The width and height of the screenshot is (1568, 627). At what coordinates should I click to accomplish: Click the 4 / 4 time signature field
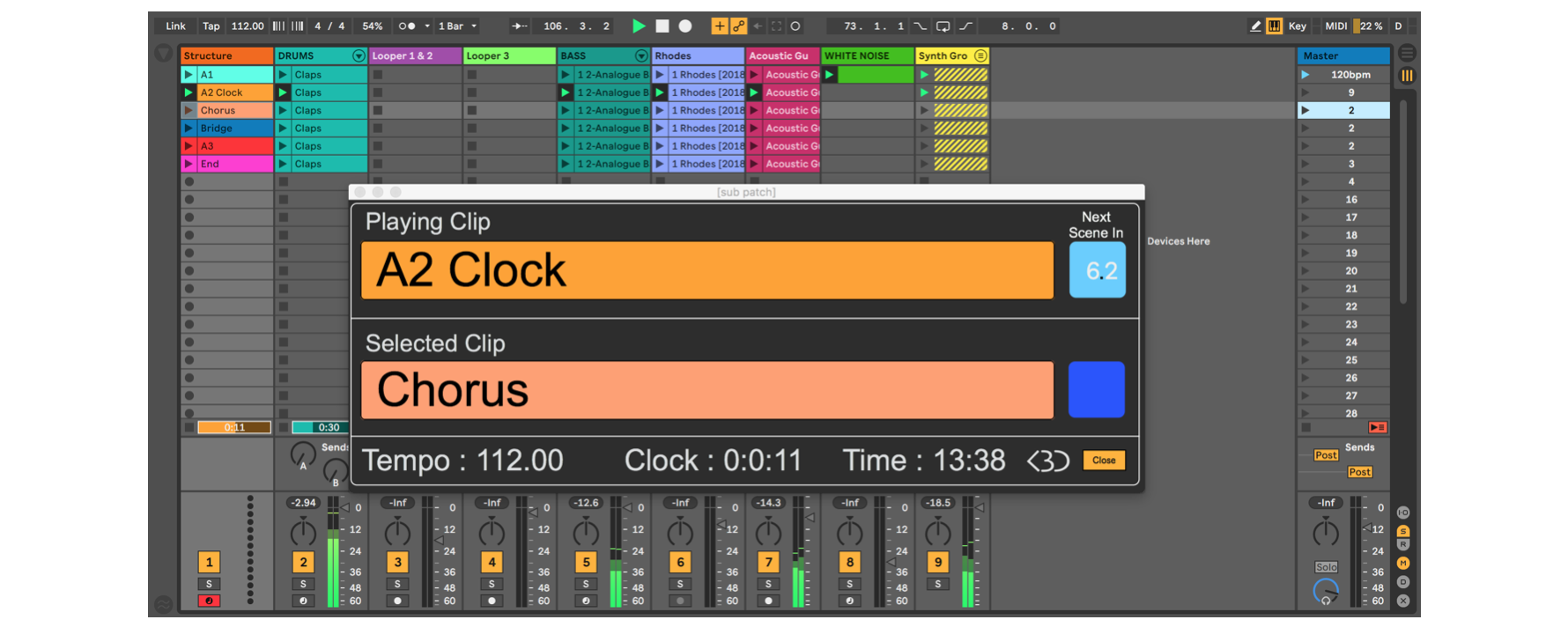click(330, 26)
